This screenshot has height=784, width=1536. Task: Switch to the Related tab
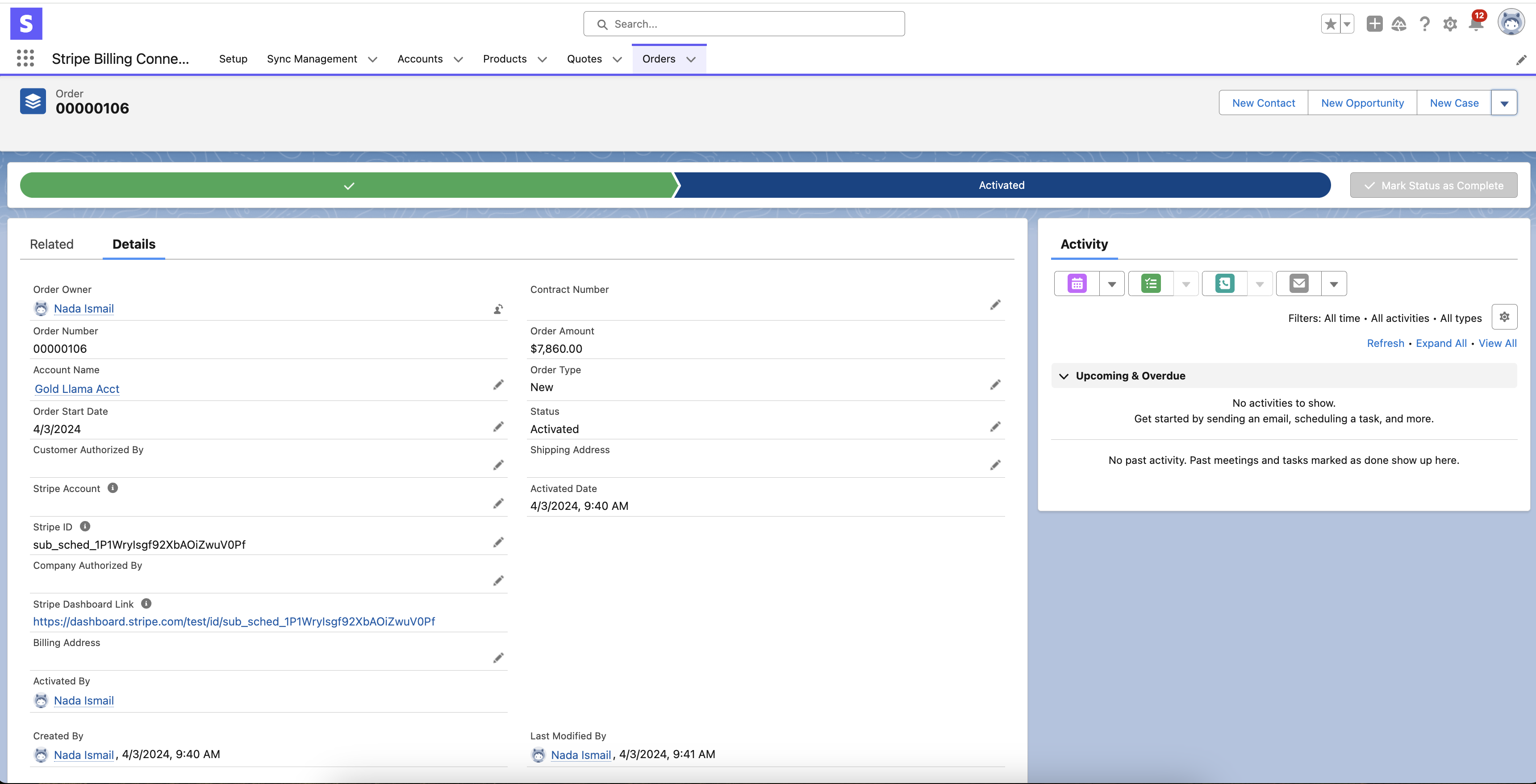(x=52, y=244)
